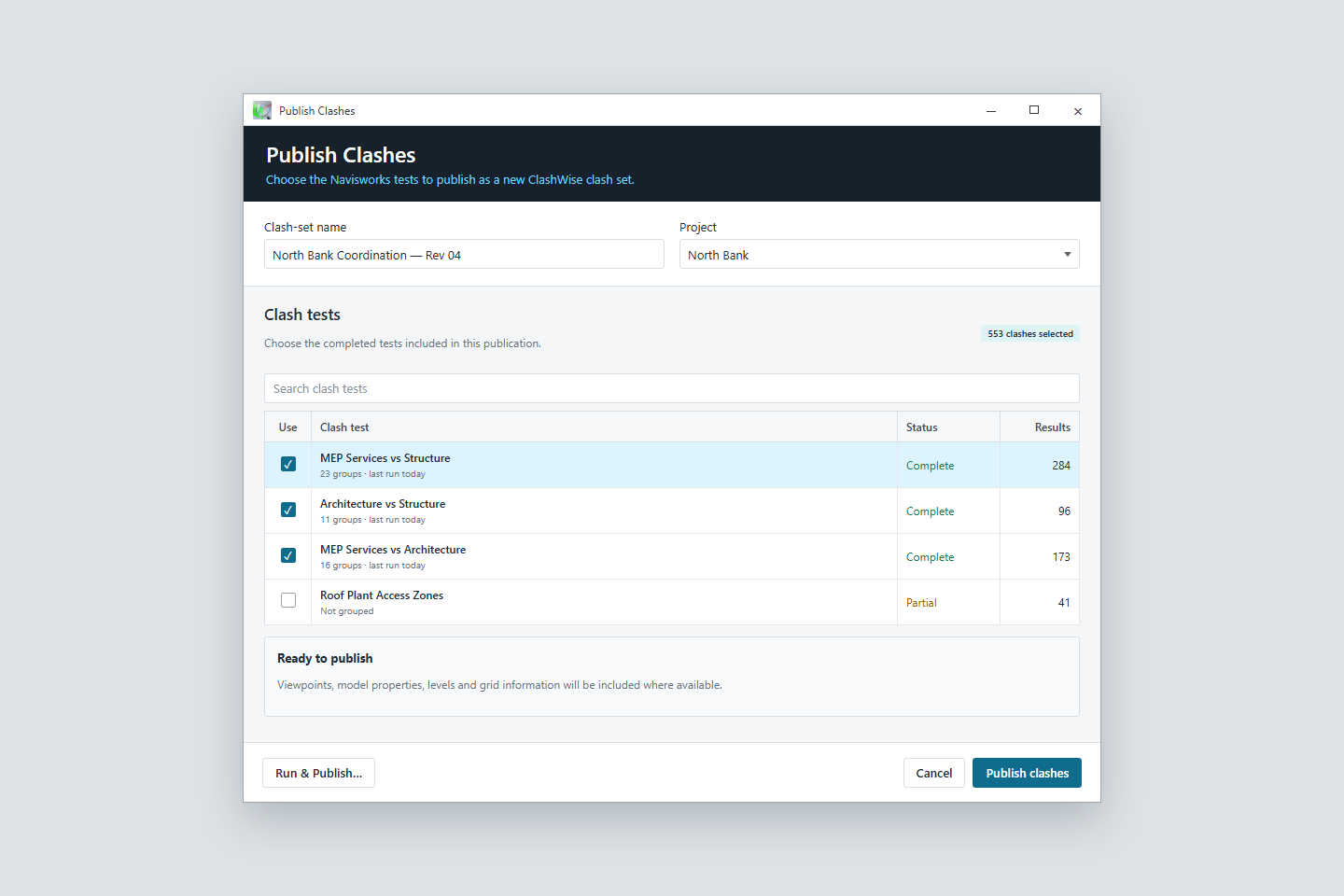Select the MEP Services vs Architecture row name
The height and width of the screenshot is (896, 1344).
393,550
